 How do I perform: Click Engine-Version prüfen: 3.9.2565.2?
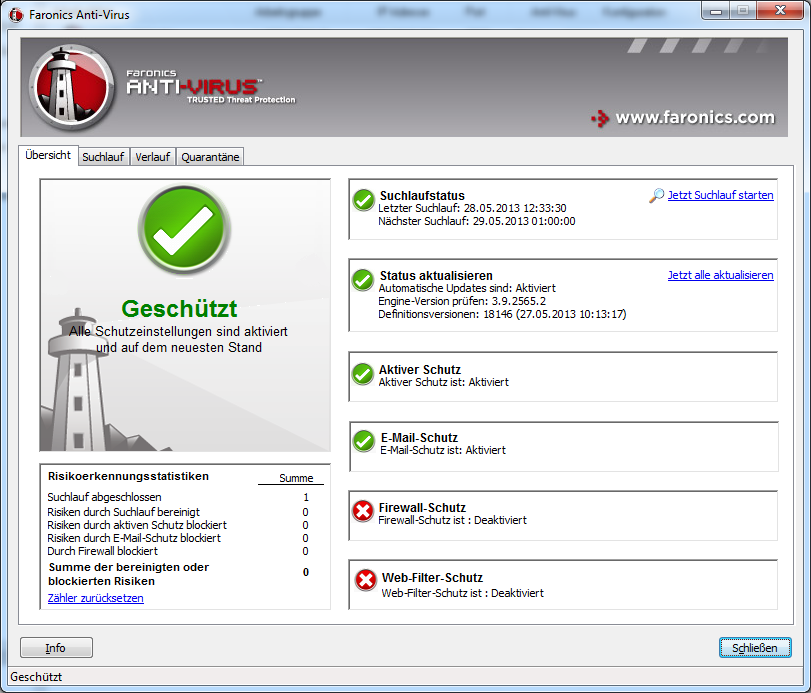pyautogui.click(x=462, y=301)
